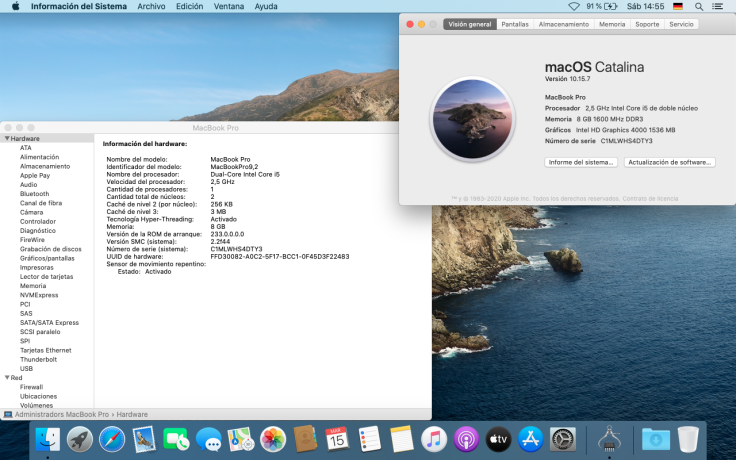Collapse the Red tree section
The image size is (736, 460).
7,377
